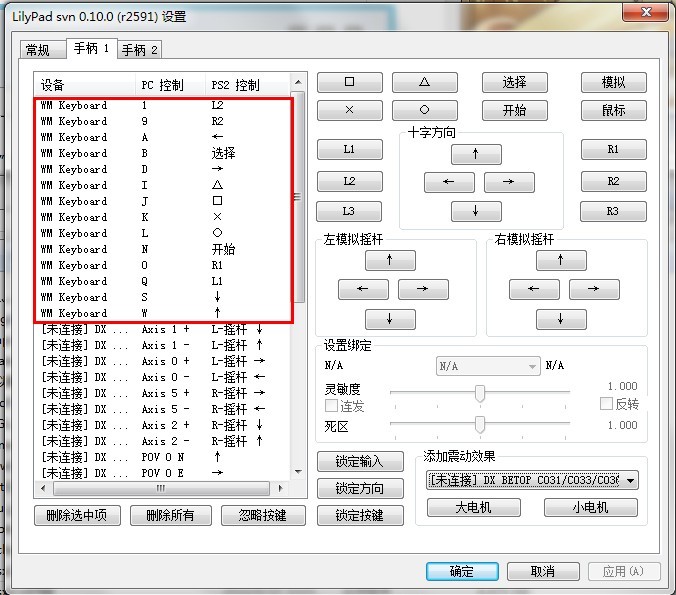Select the Axis 1 + binding row
Image resolution: width=676 pixels, height=595 pixels.
point(163,329)
